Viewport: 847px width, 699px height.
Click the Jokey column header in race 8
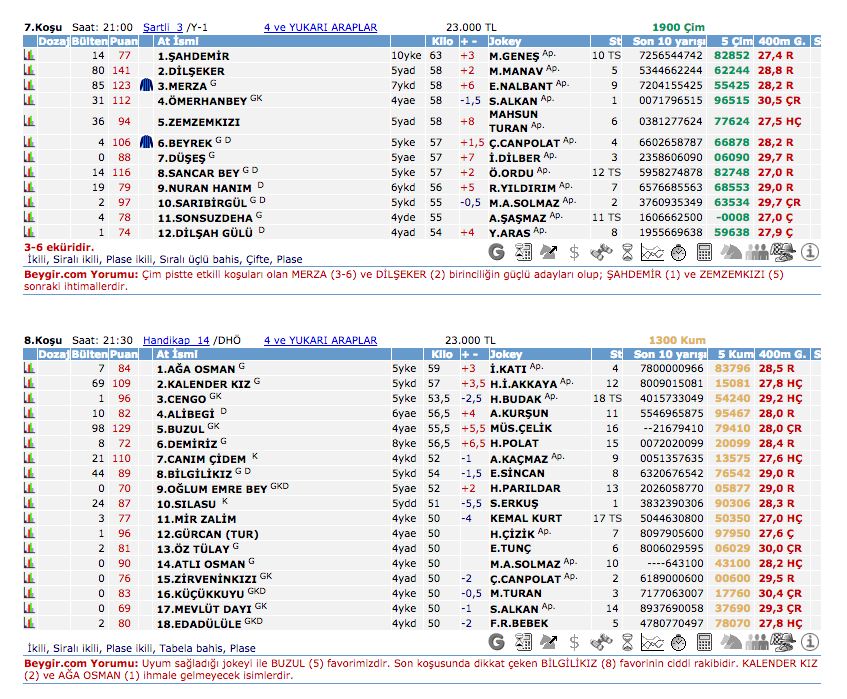[507, 354]
